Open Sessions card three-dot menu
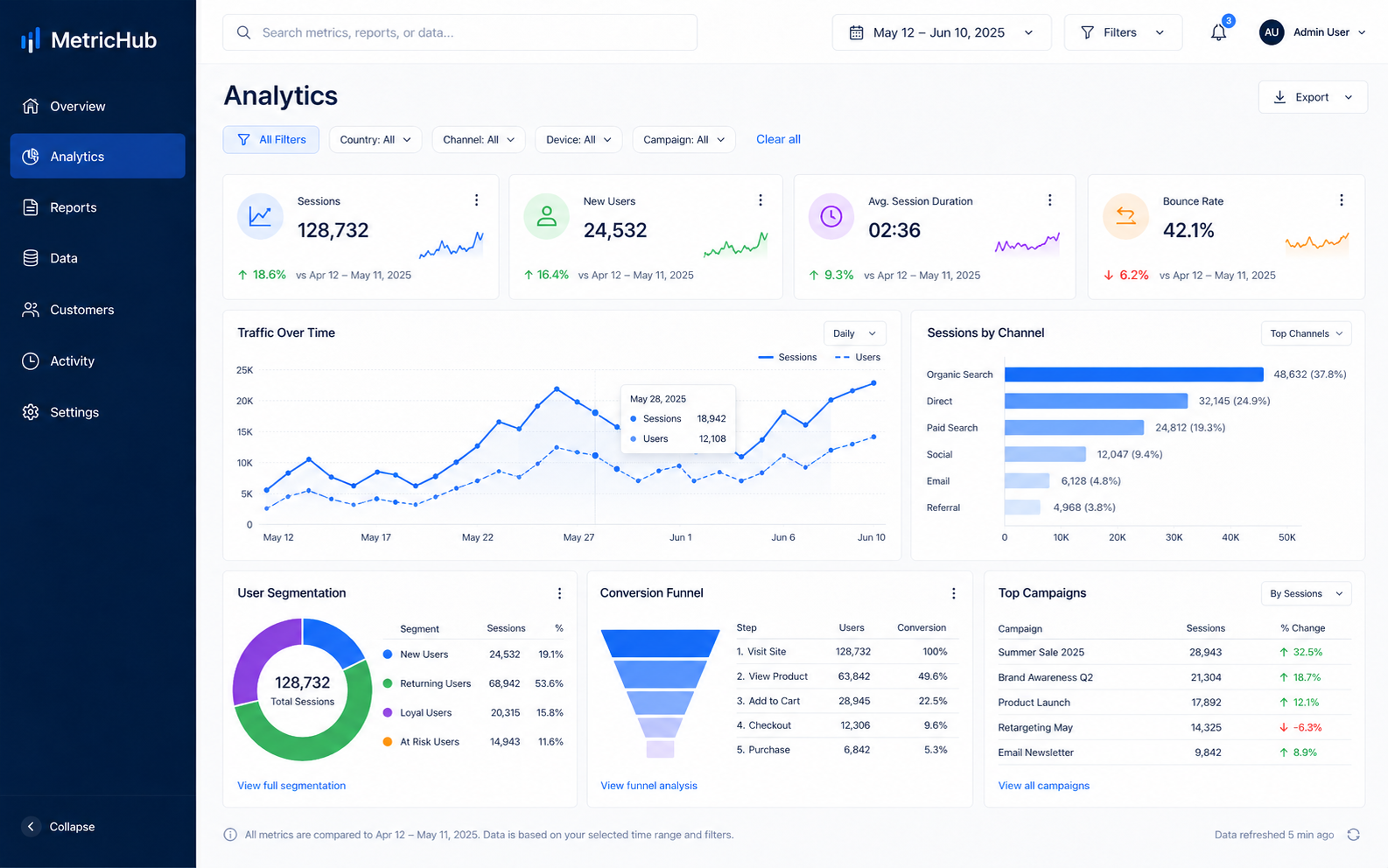 [476, 200]
